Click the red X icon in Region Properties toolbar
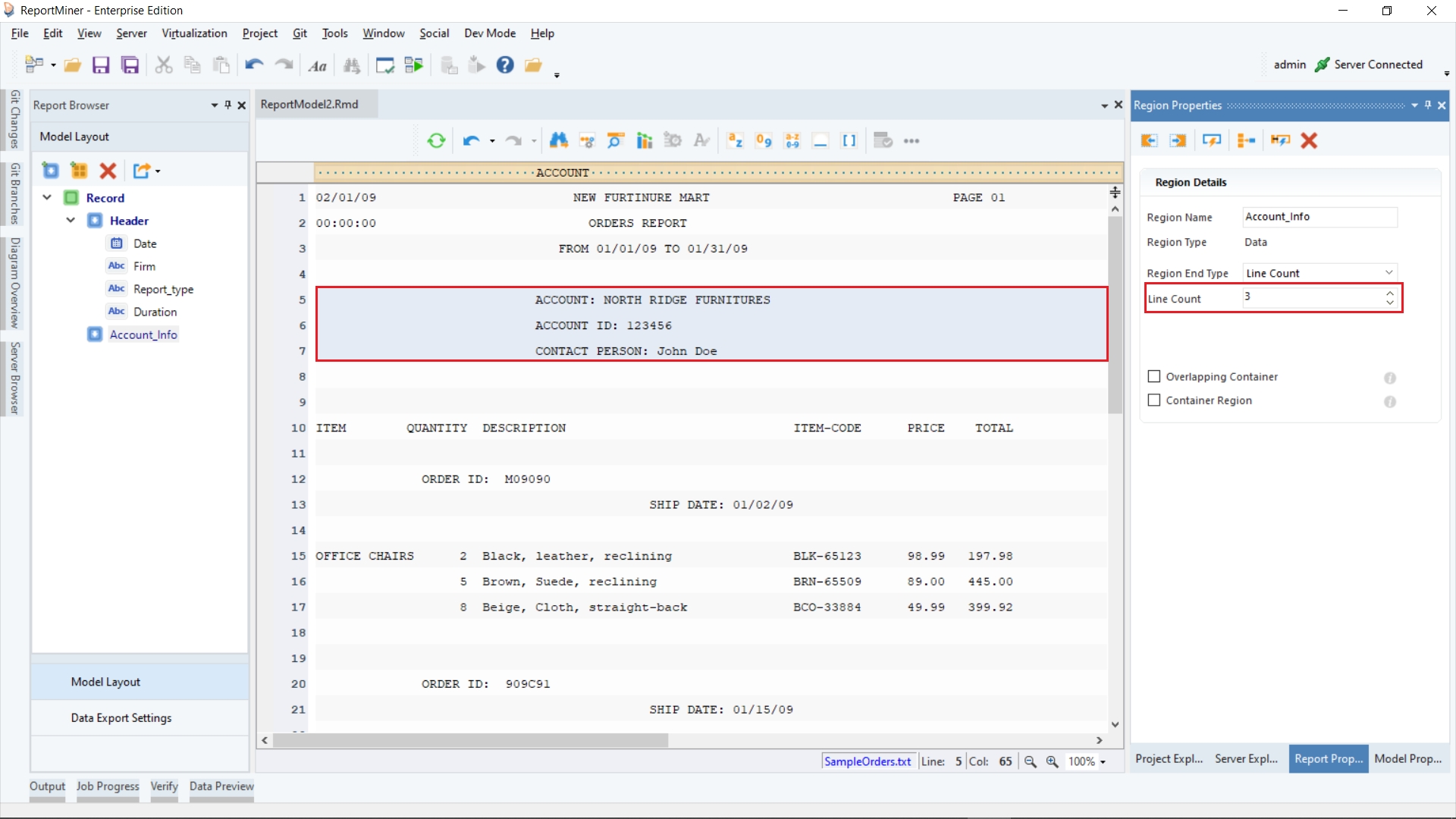Screen dimensions: 1456x819 [x=1309, y=140]
